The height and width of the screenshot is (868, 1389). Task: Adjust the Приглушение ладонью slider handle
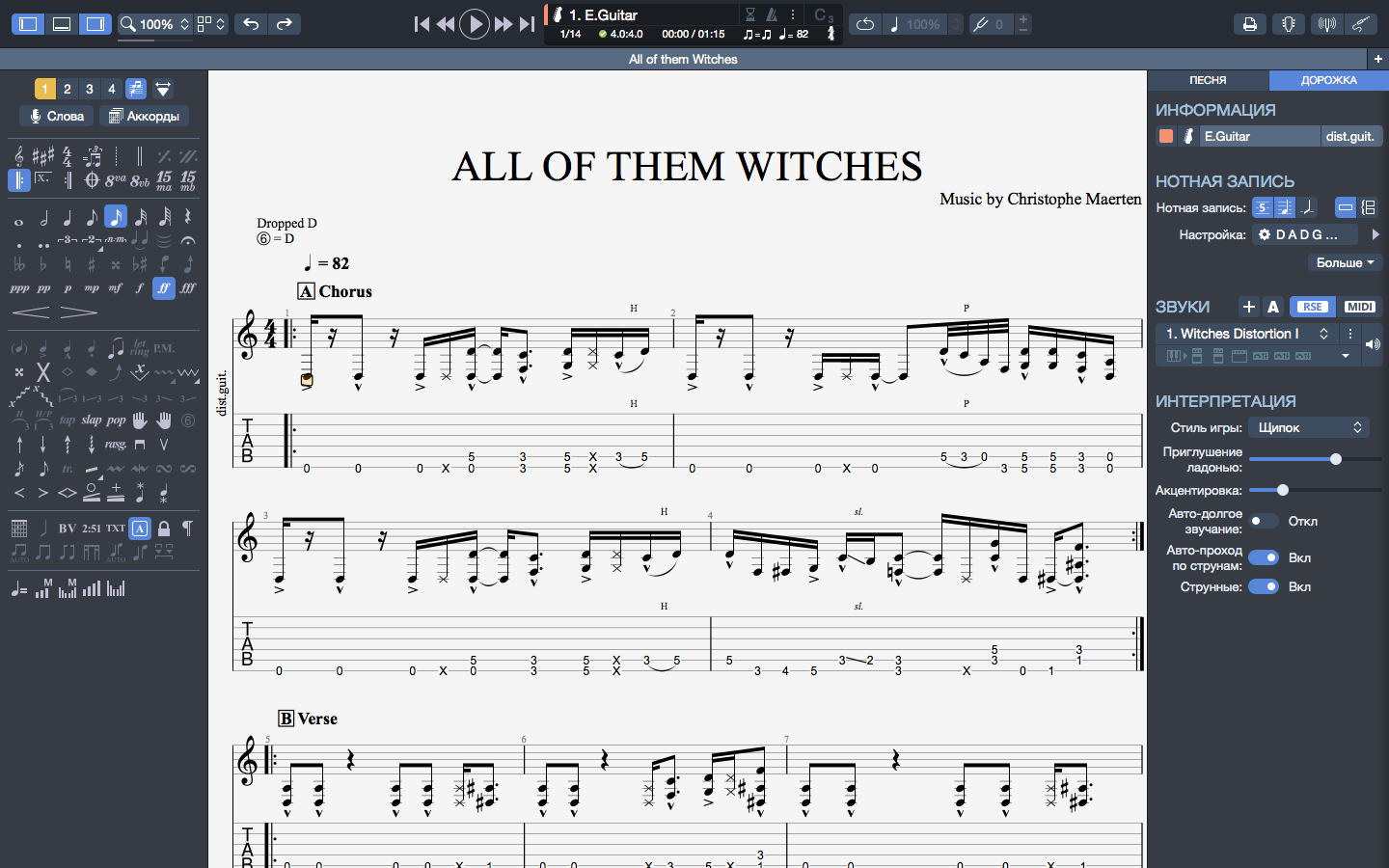[1336, 459]
